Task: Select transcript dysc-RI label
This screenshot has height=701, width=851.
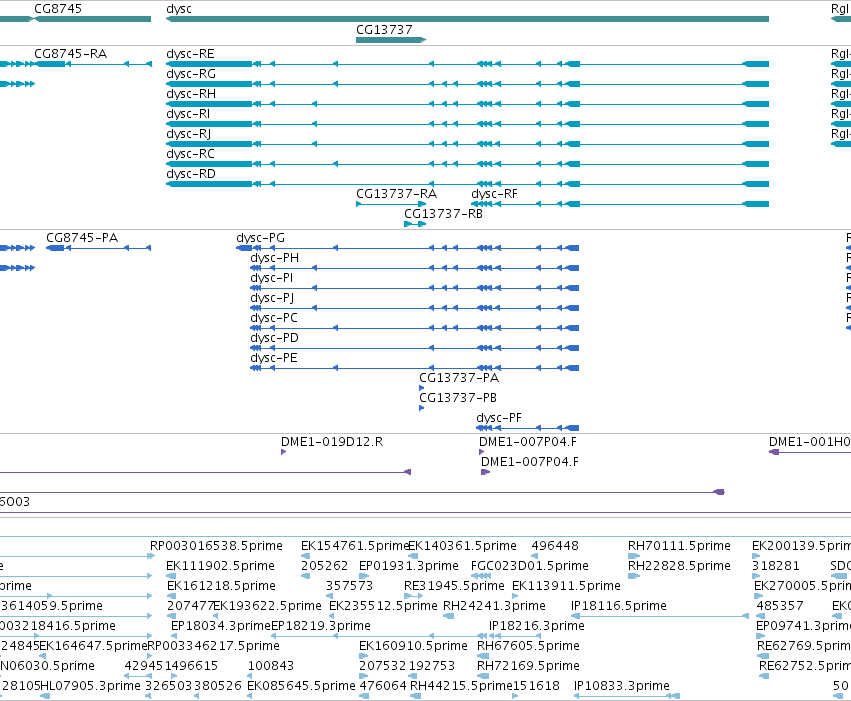Action: point(188,114)
